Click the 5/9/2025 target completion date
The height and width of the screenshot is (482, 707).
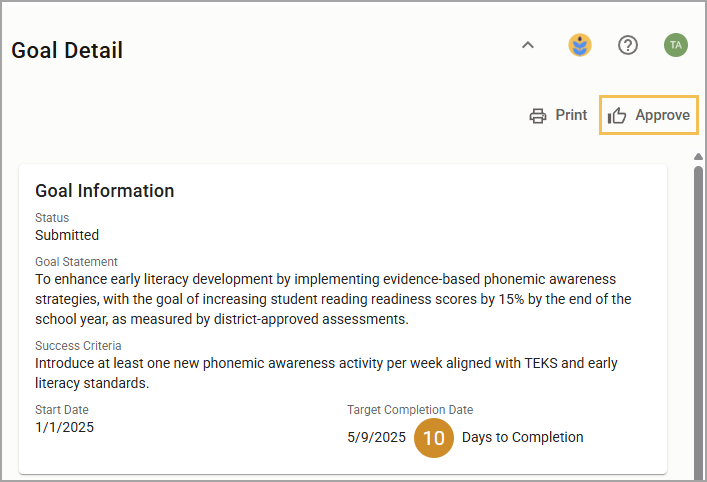tap(376, 437)
